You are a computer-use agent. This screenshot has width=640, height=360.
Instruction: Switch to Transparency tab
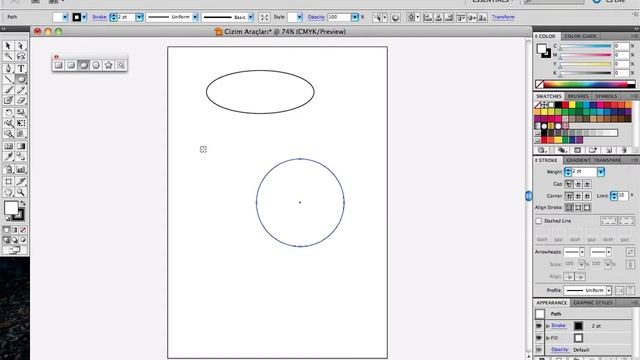(607, 160)
